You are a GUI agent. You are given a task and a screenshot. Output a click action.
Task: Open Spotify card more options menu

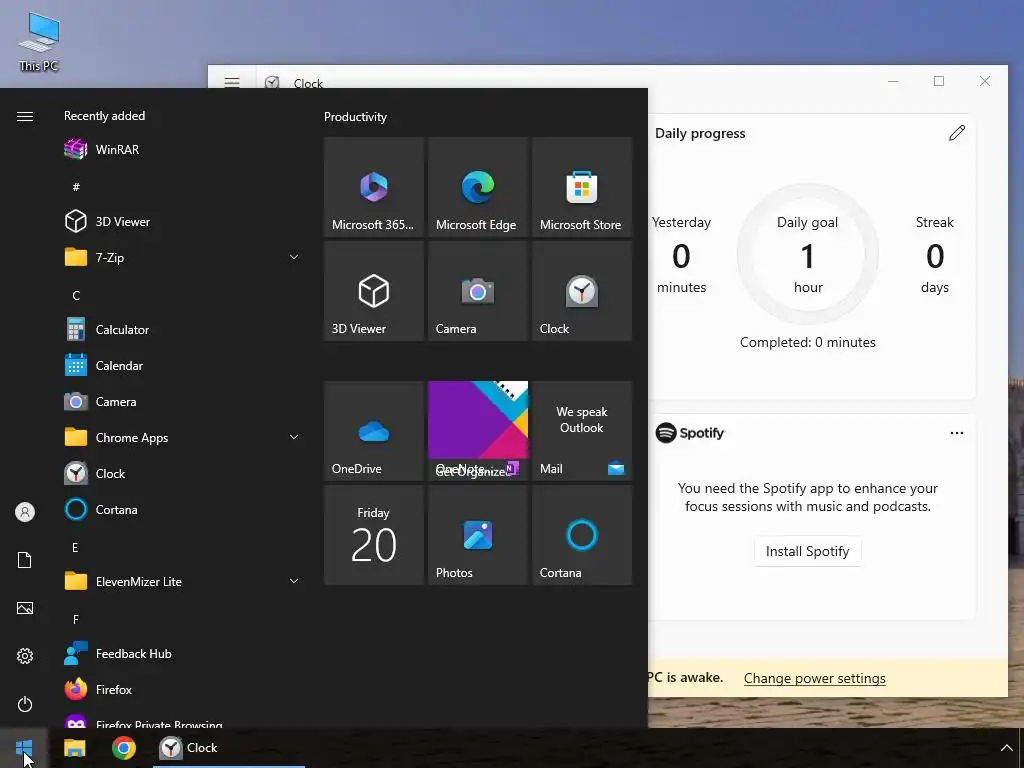coord(957,433)
